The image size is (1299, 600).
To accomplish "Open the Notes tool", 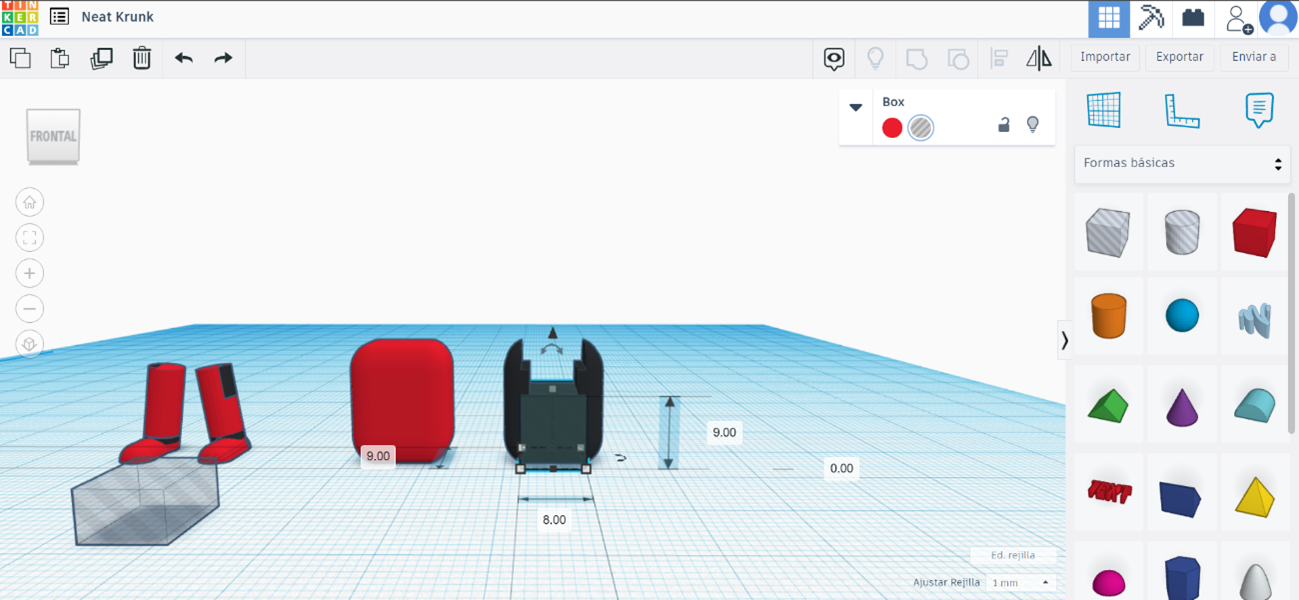I will point(1258,110).
